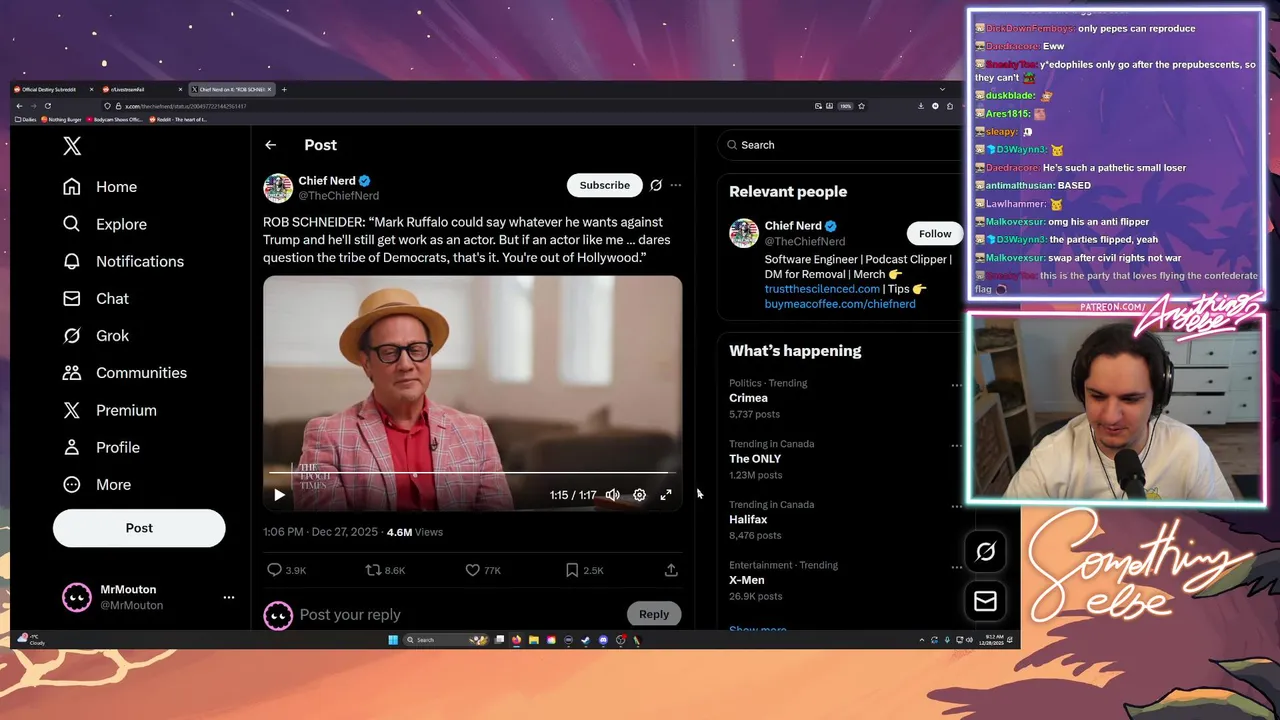
Task: Open Steam from the taskbar
Action: 586,640
